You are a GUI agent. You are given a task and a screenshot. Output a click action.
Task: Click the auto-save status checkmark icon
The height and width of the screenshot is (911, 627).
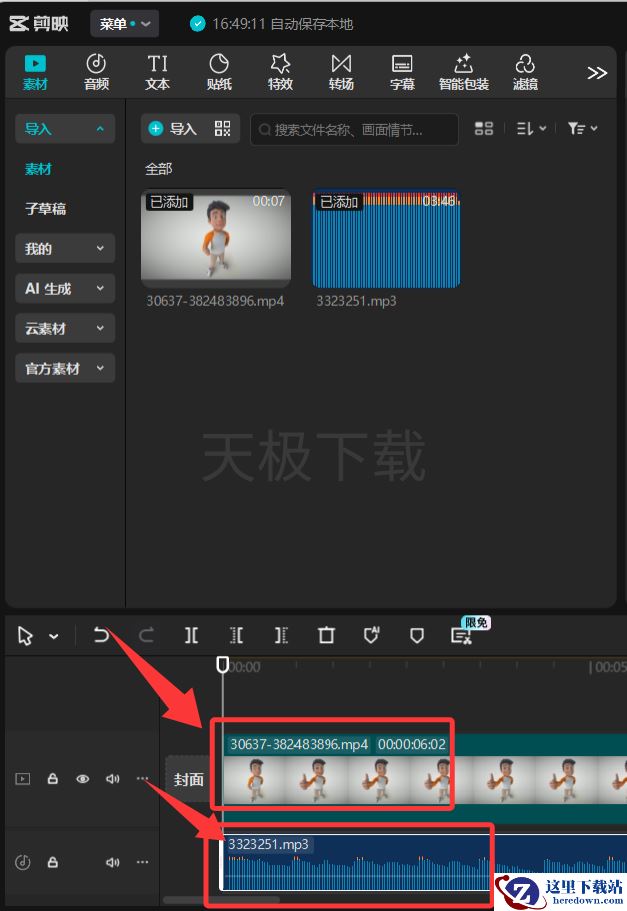198,24
